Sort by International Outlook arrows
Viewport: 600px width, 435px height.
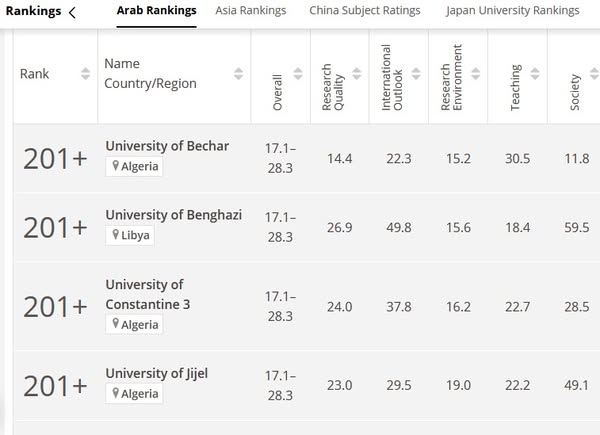[x=416, y=73]
